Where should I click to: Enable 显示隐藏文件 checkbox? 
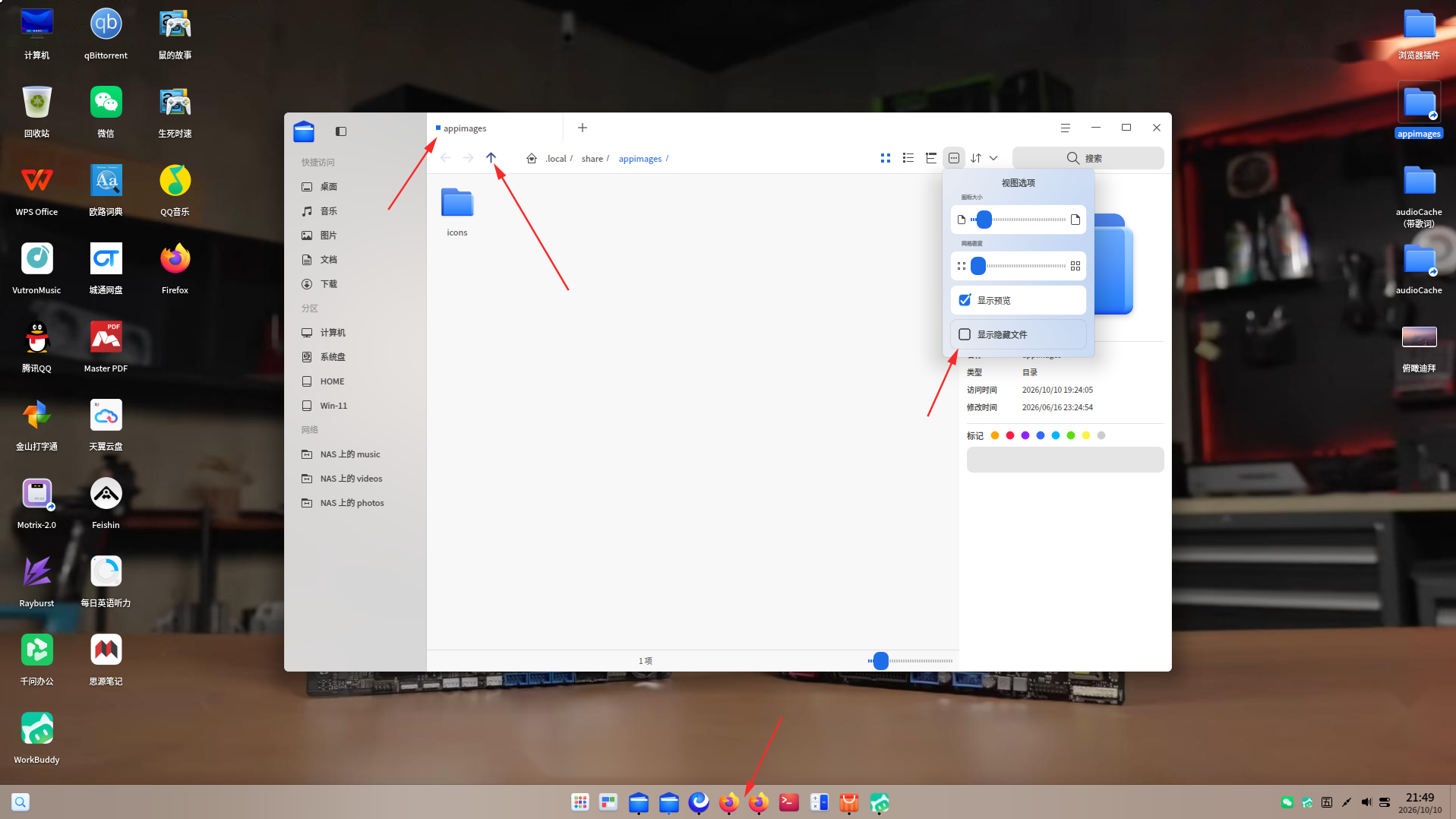click(x=965, y=334)
